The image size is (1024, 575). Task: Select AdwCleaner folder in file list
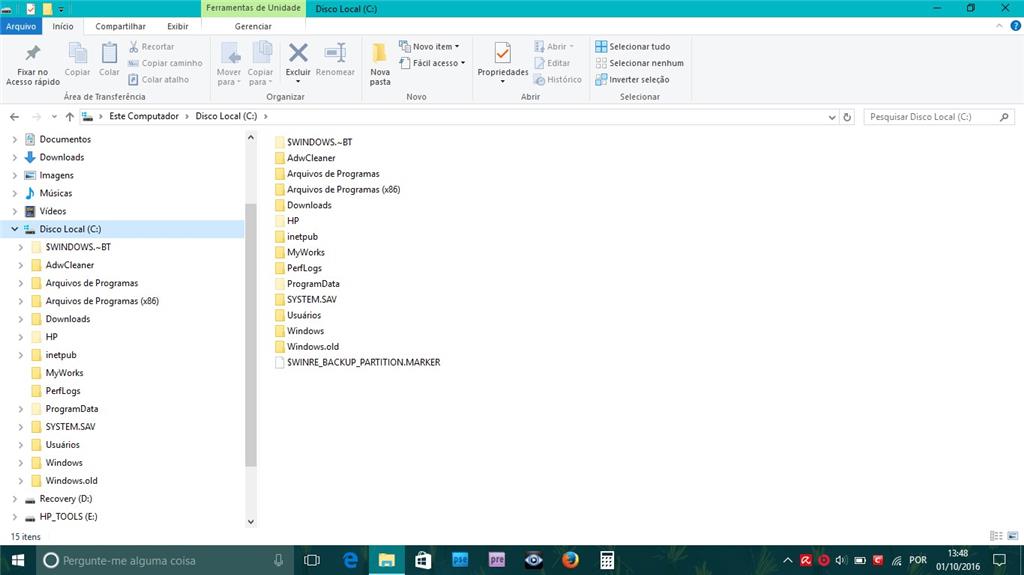(305, 158)
